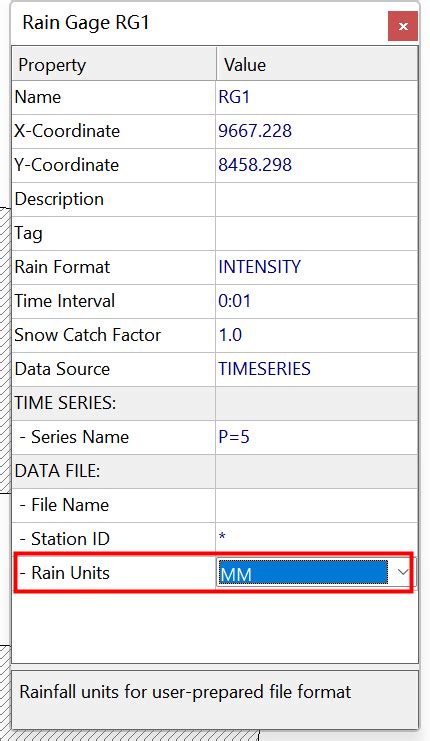Select the Data Source property label
This screenshot has height=741, width=430.
(62, 369)
